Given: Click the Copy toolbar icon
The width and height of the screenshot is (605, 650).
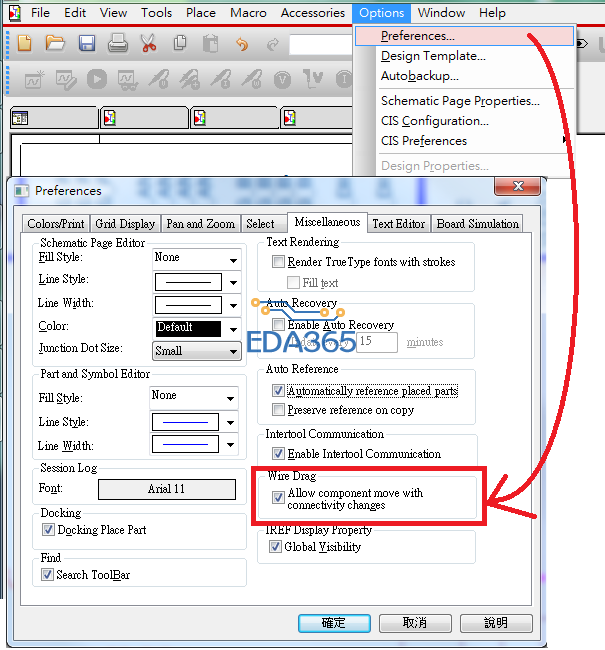Looking at the screenshot, I should pos(180,43).
